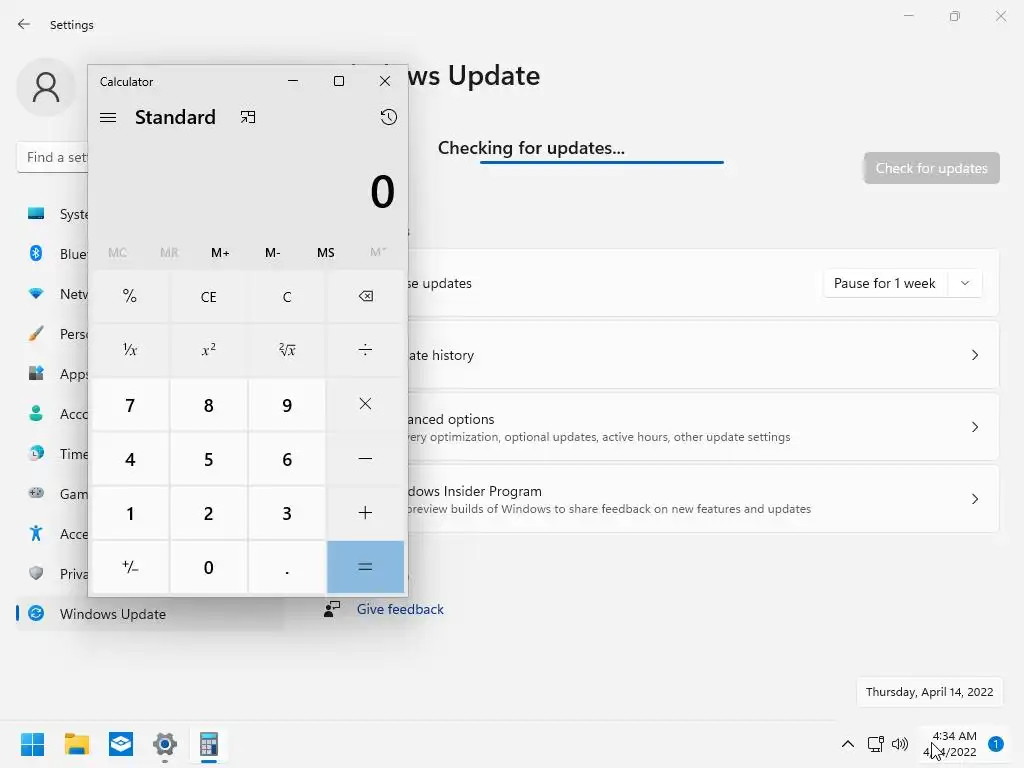Click the C clear key
Viewport: 1024px width, 768px height.
coord(287,296)
